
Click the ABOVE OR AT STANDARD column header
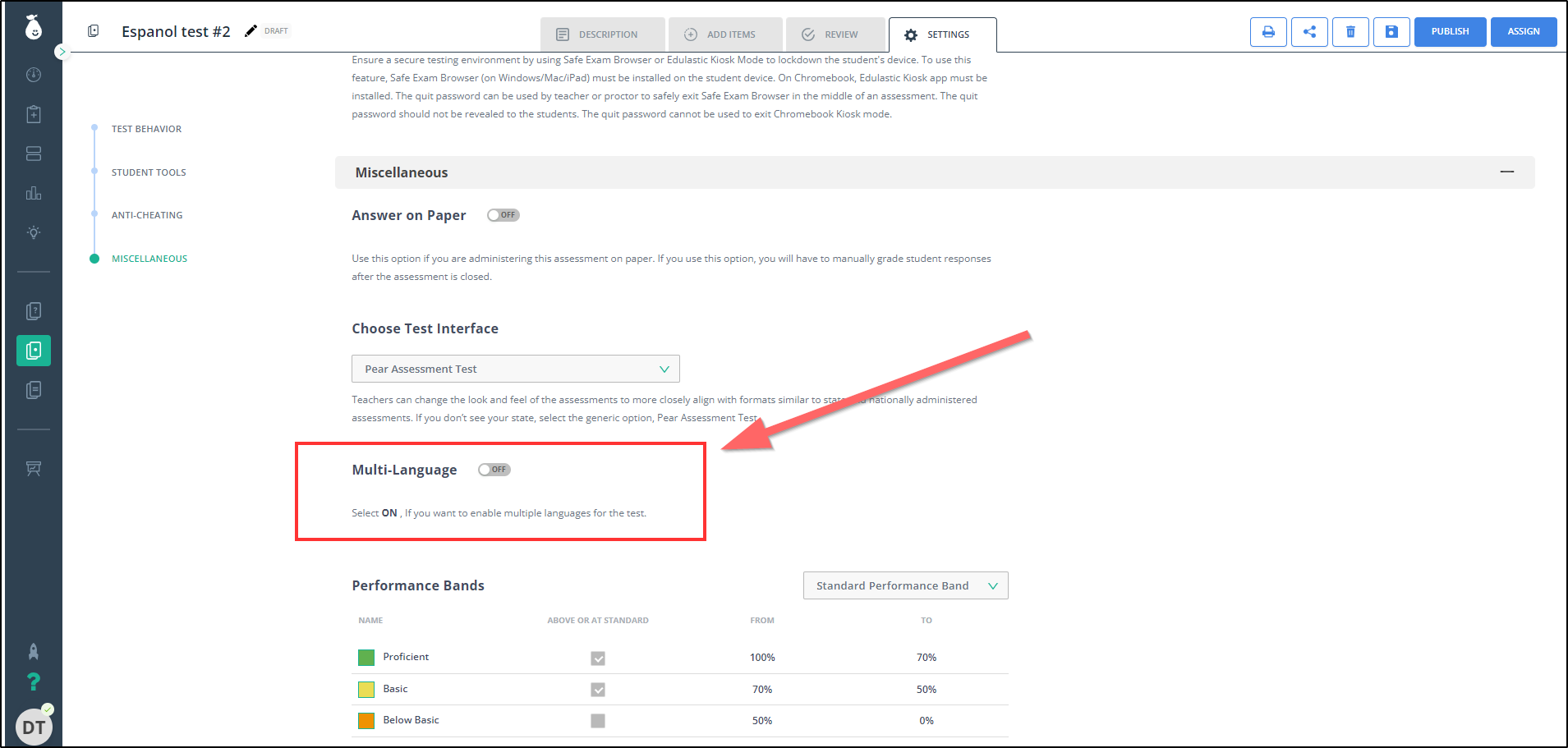598,621
